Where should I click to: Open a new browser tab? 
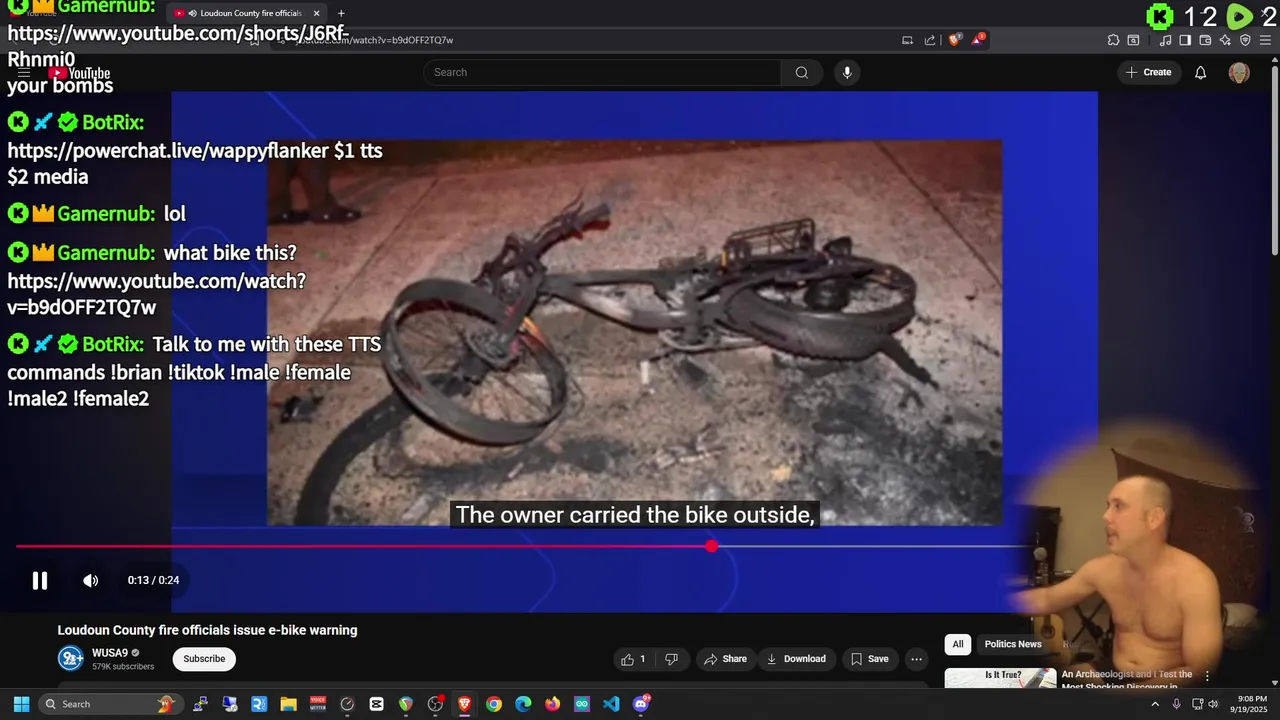pyautogui.click(x=341, y=13)
